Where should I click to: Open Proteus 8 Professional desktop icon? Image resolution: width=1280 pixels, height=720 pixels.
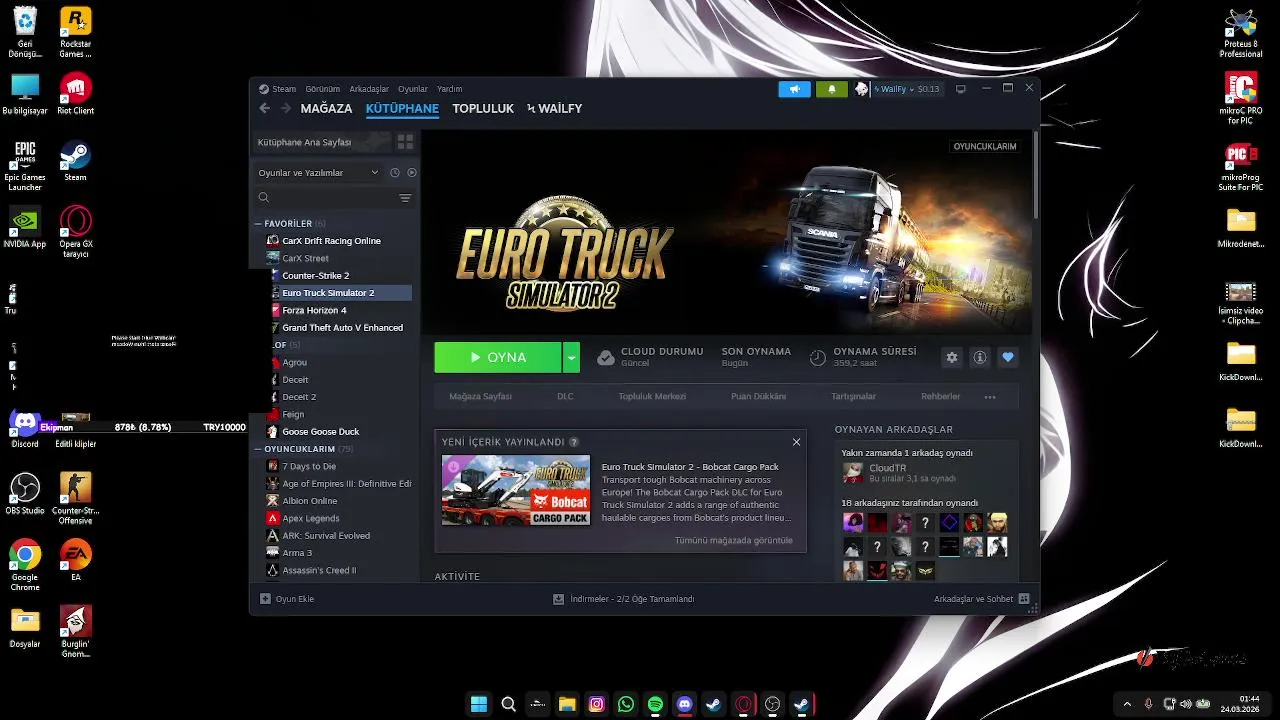pos(1241,33)
